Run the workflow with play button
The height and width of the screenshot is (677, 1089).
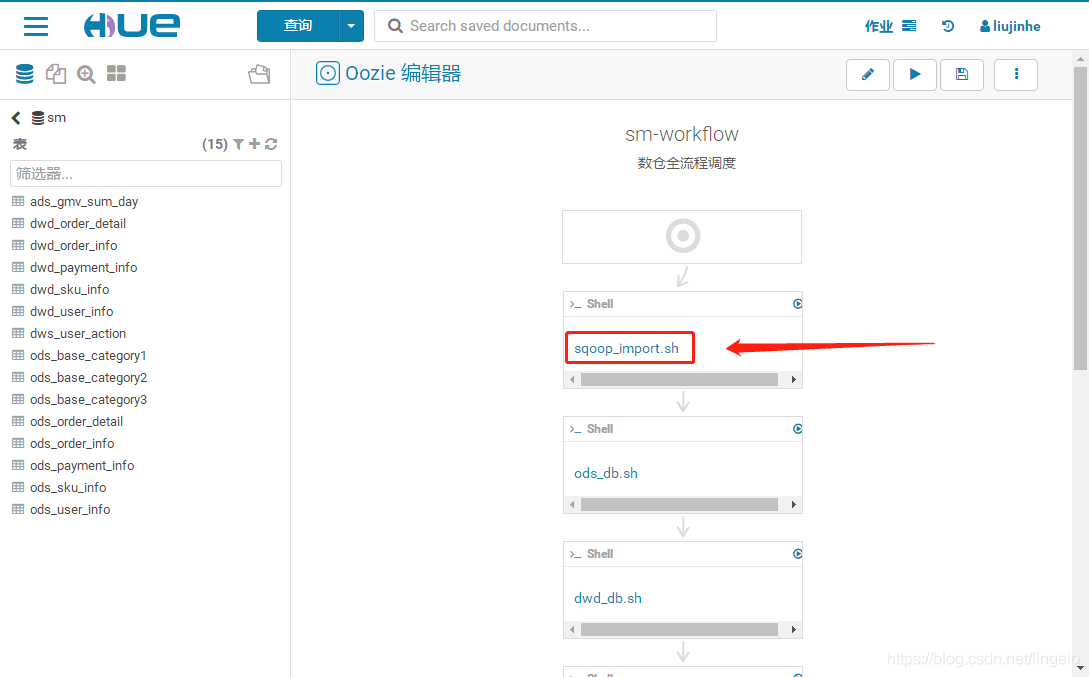click(x=915, y=74)
